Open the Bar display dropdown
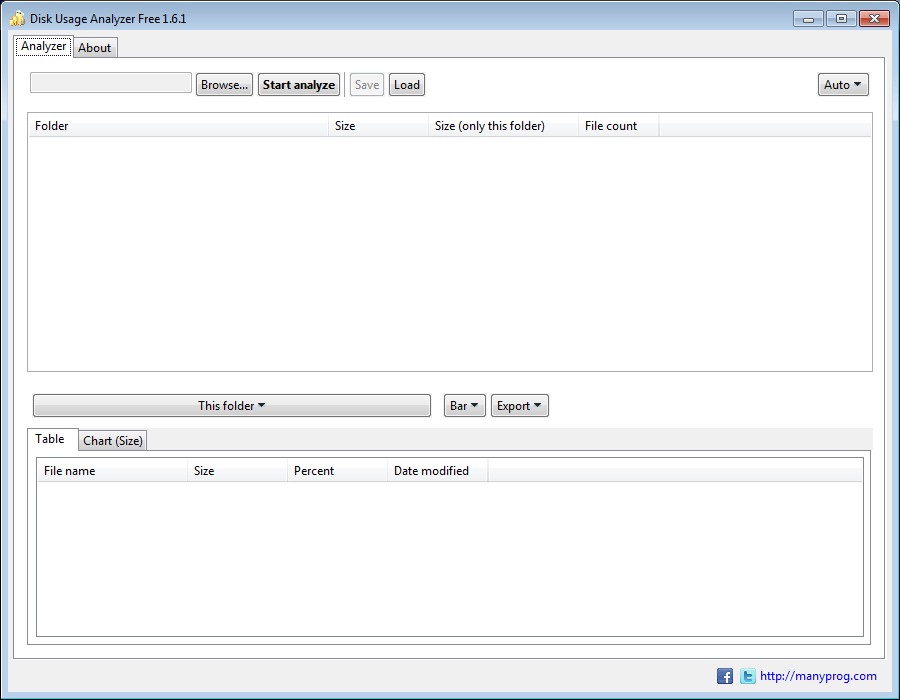This screenshot has width=900, height=700. (464, 405)
